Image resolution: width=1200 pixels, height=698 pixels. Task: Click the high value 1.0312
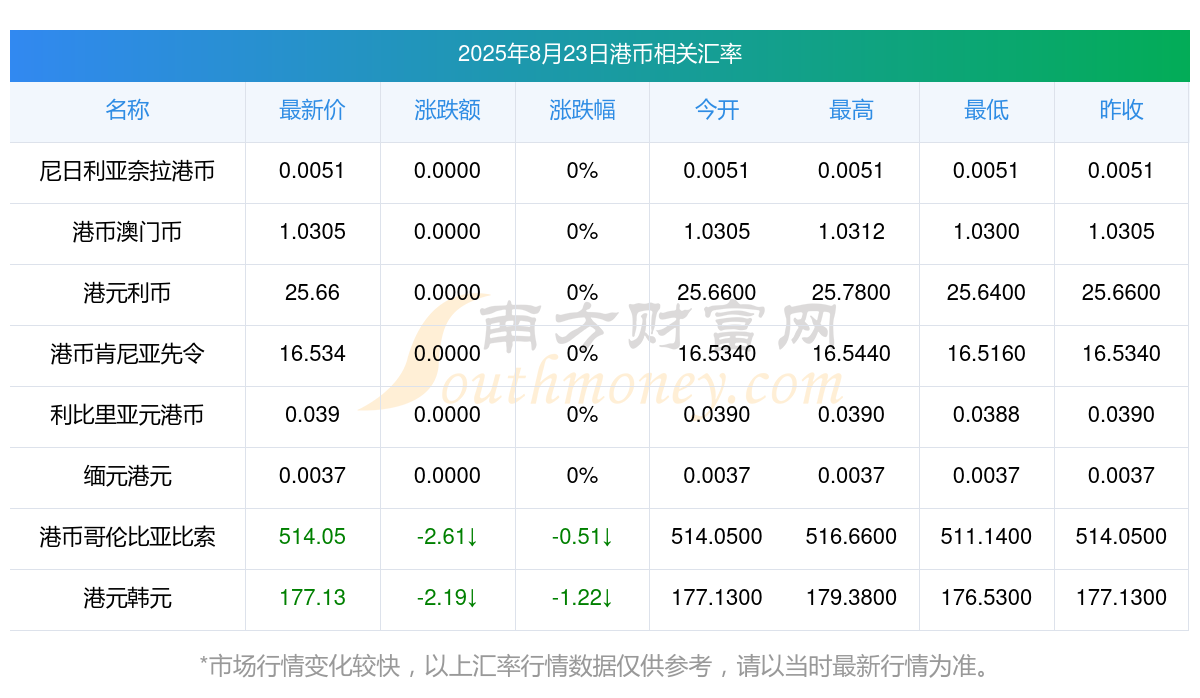(851, 232)
